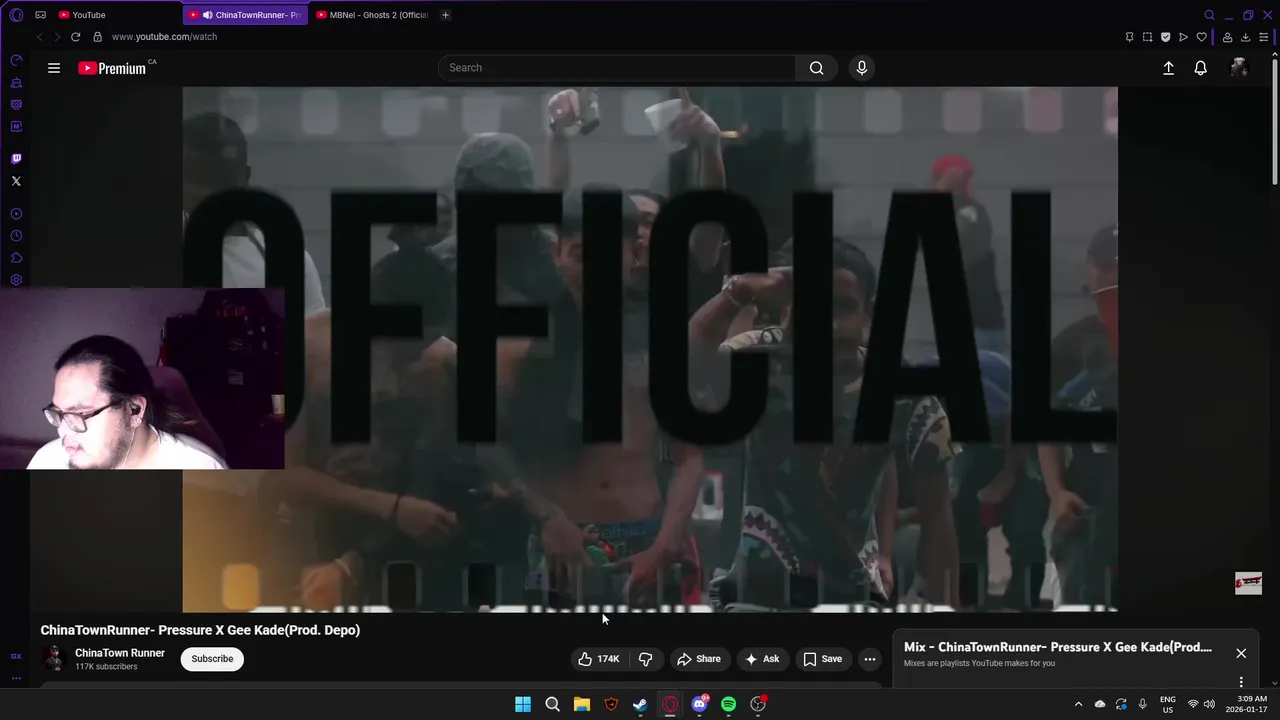Viewport: 1280px width, 720px height.
Task: Open the YouTube guide hamburger menu
Action: (x=54, y=68)
